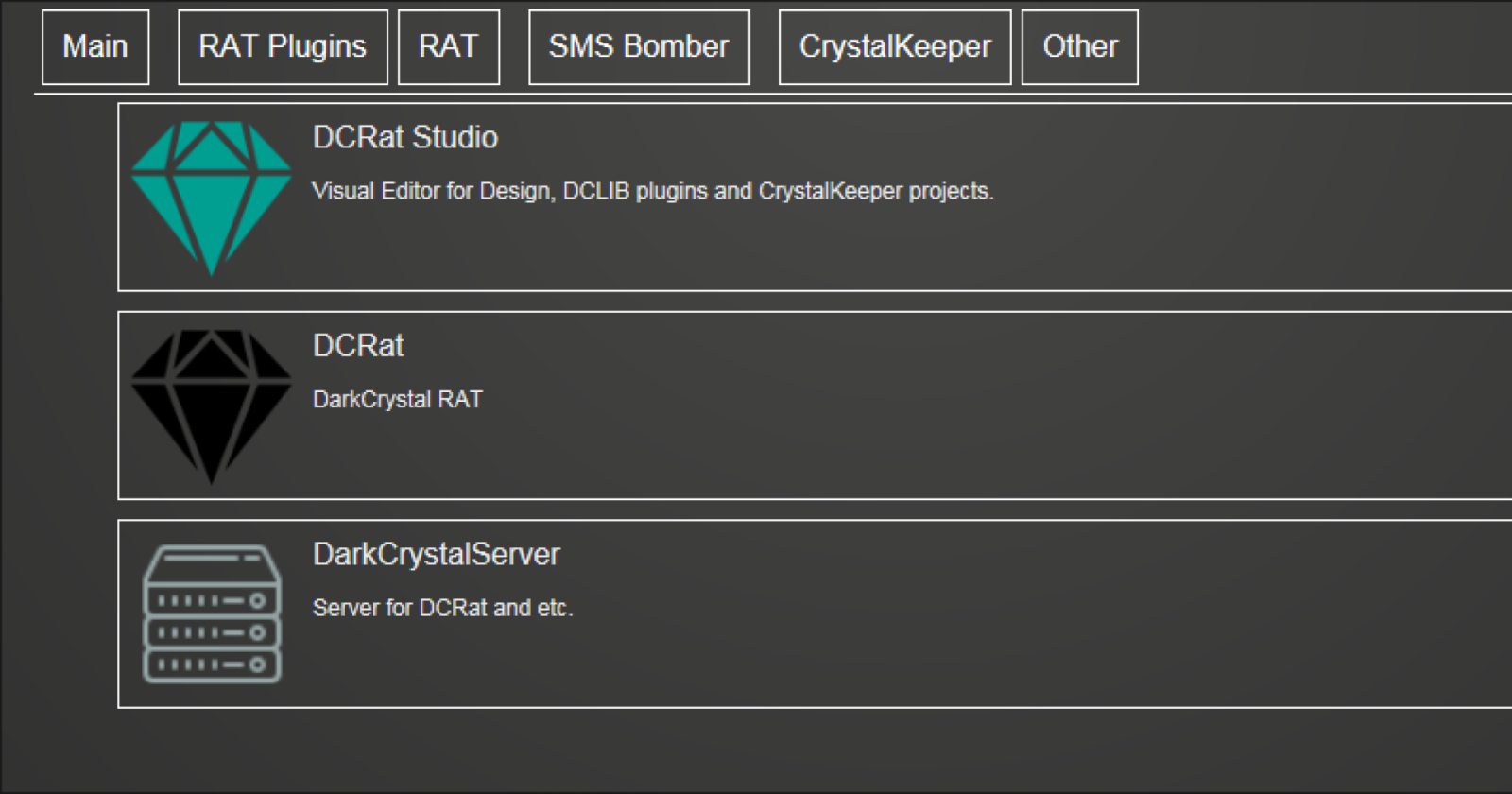Open the CrystalKeeper tab
Image resolution: width=1512 pixels, height=794 pixels.
coord(895,47)
